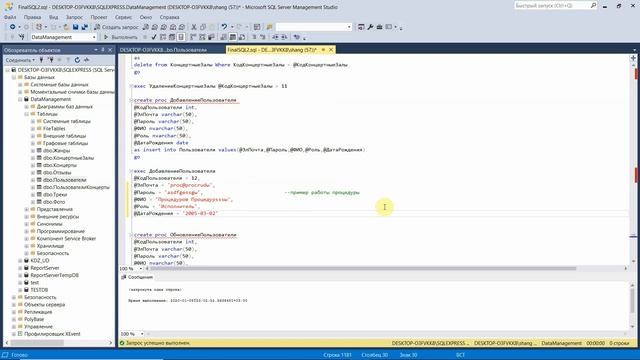Uncomment the selected lines
This screenshot has height=360, width=640.
(262, 37)
